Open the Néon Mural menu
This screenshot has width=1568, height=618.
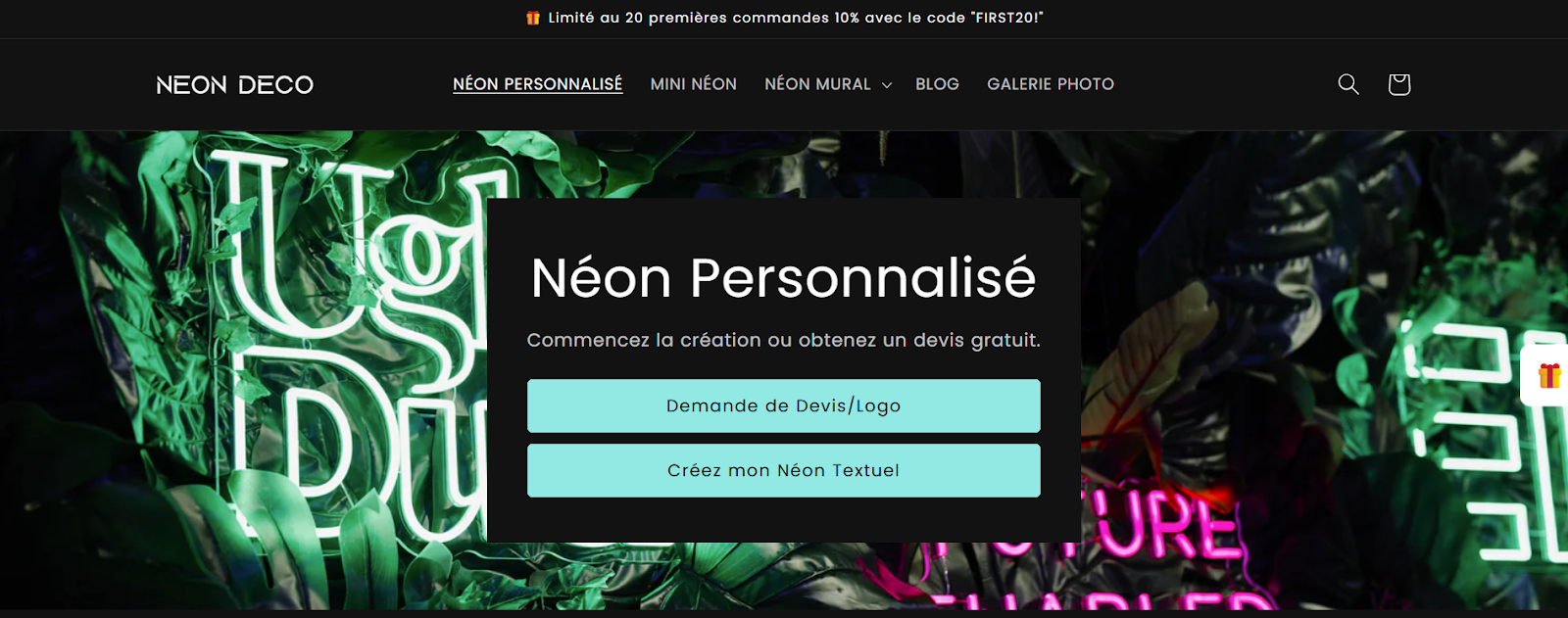tap(817, 84)
